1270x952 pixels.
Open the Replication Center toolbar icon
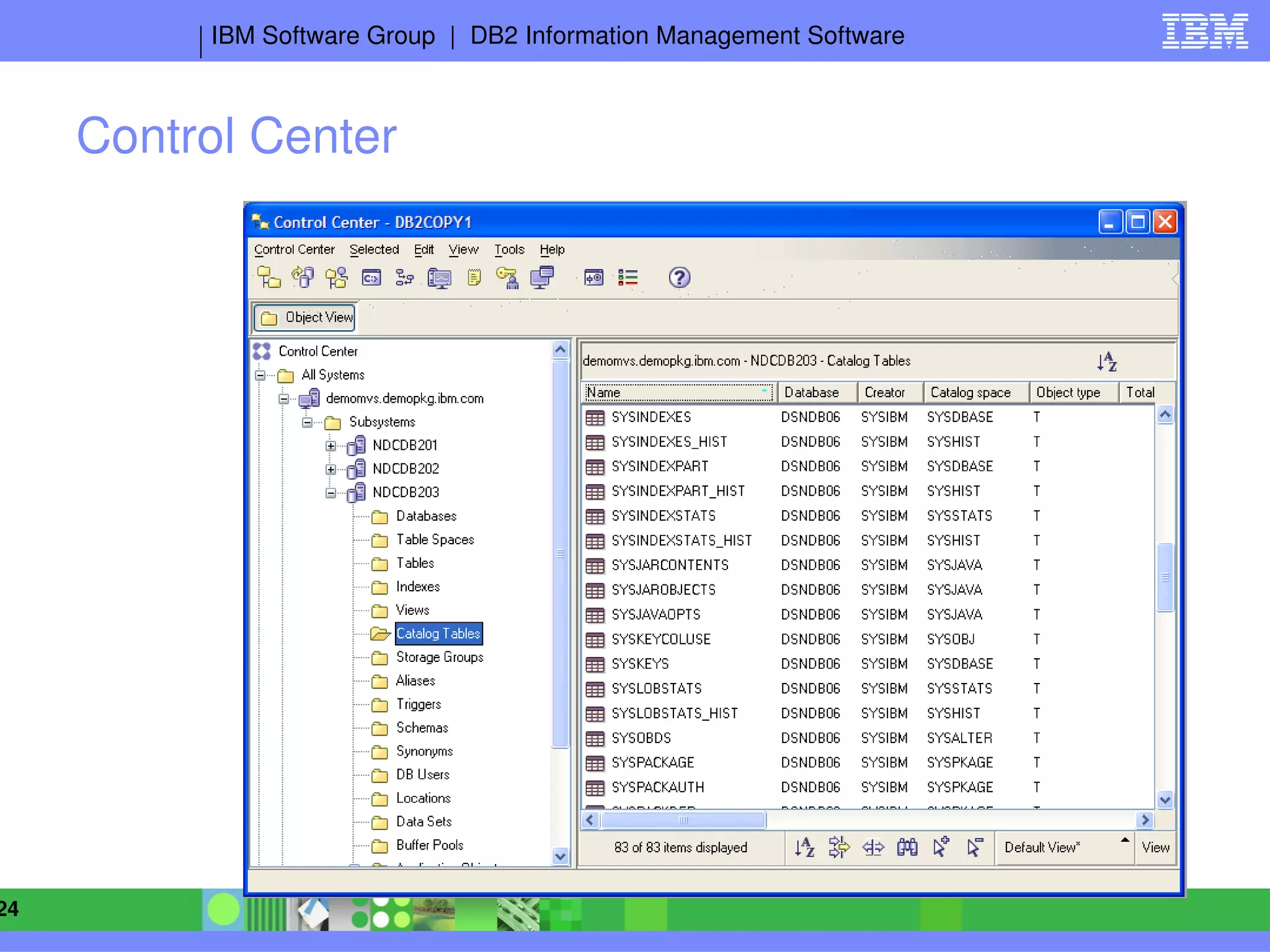coord(303,277)
